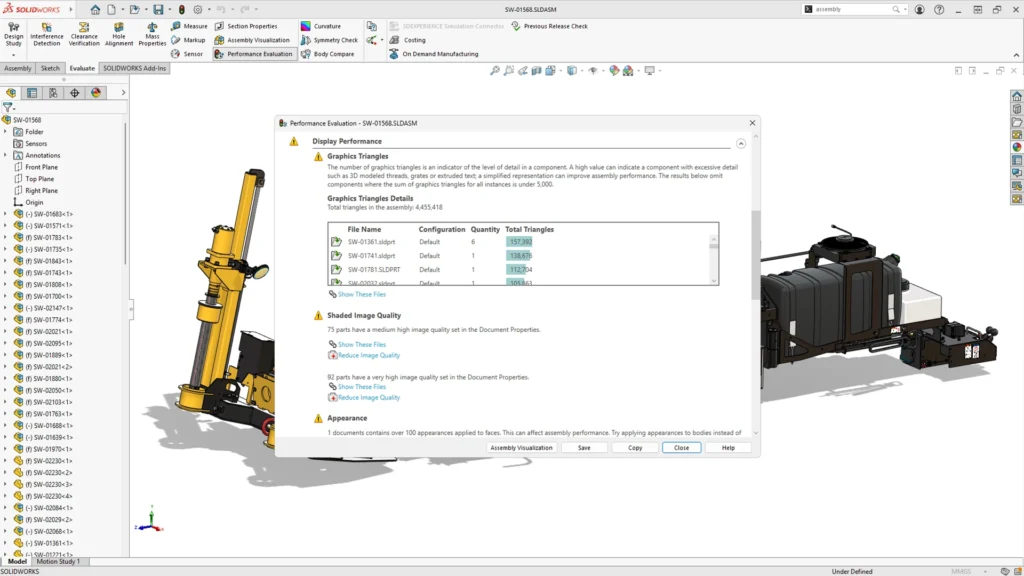
Task: Click Show These Files under graphics triangles
Action: tap(361, 294)
